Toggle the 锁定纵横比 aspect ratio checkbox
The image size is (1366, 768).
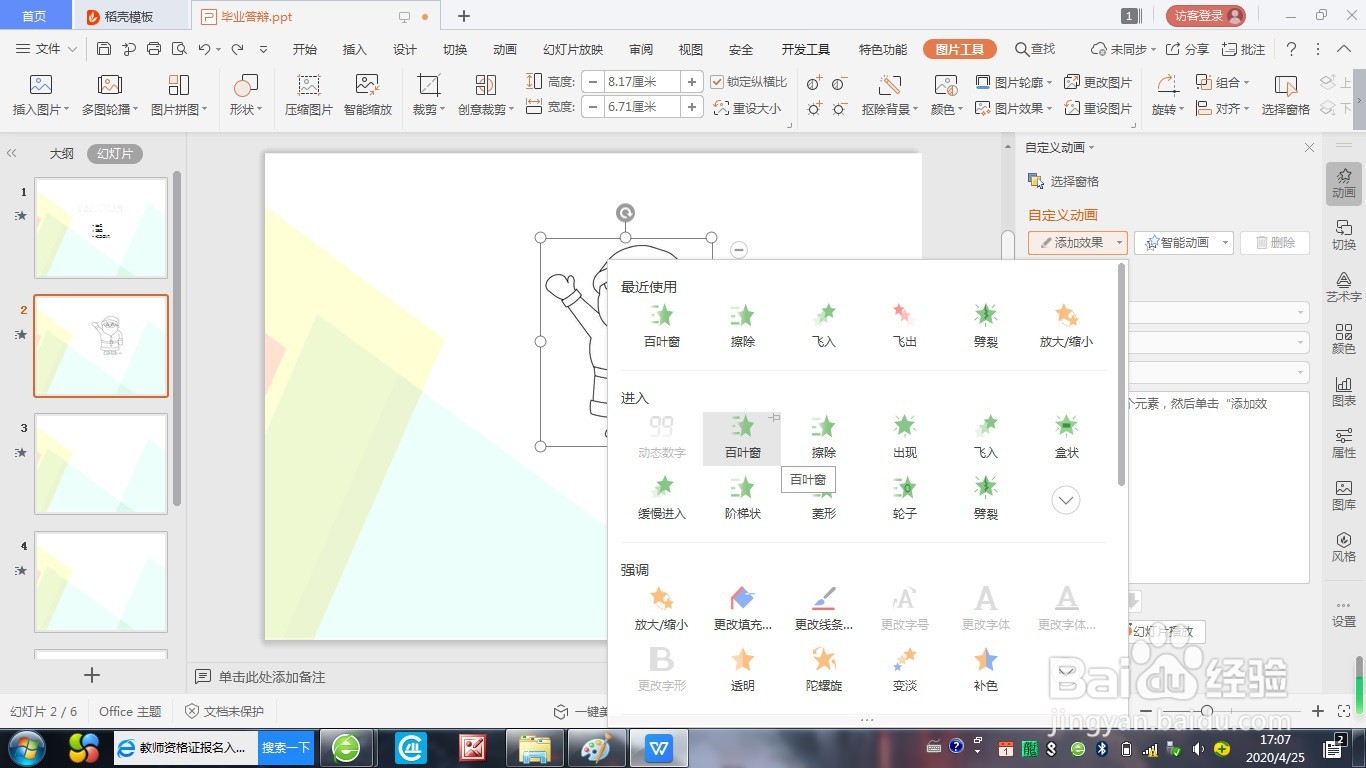(x=718, y=82)
